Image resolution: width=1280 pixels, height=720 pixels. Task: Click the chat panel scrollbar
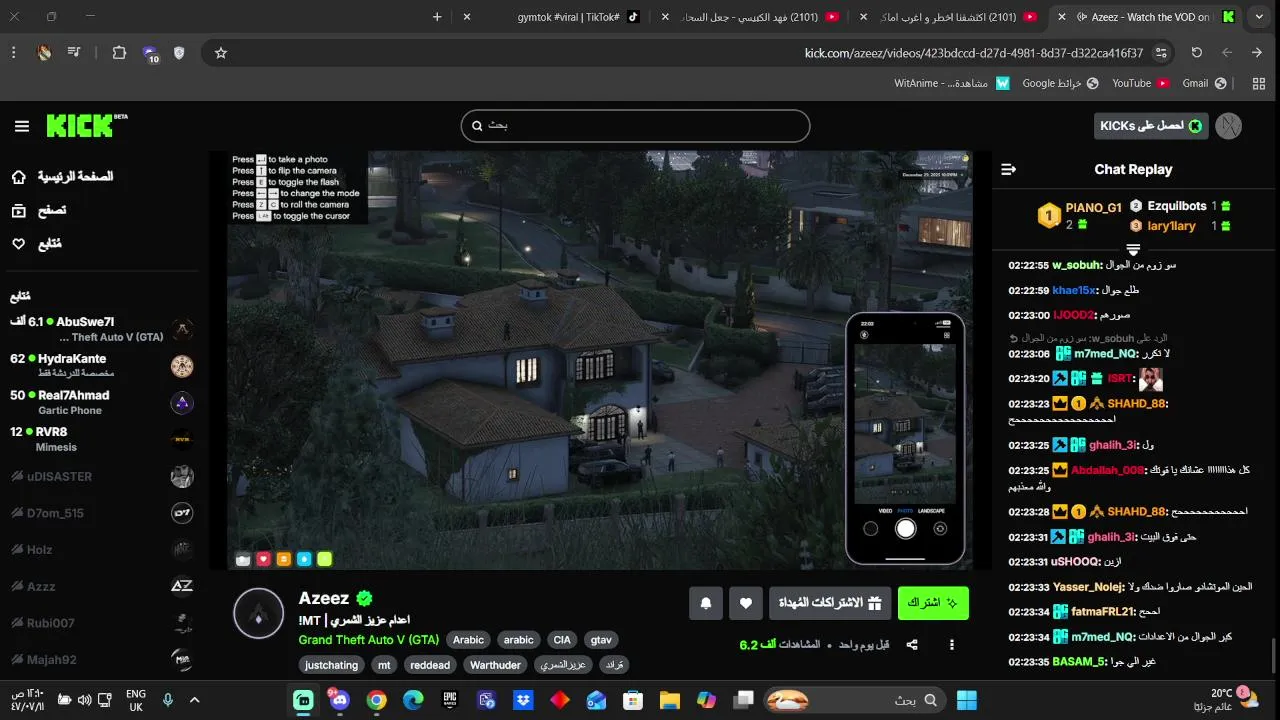click(1273, 656)
